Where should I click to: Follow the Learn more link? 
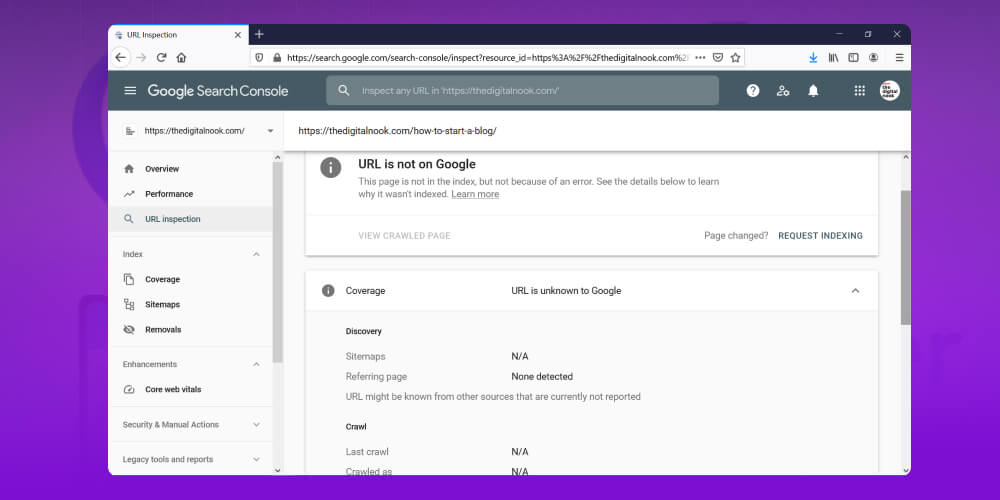click(475, 194)
